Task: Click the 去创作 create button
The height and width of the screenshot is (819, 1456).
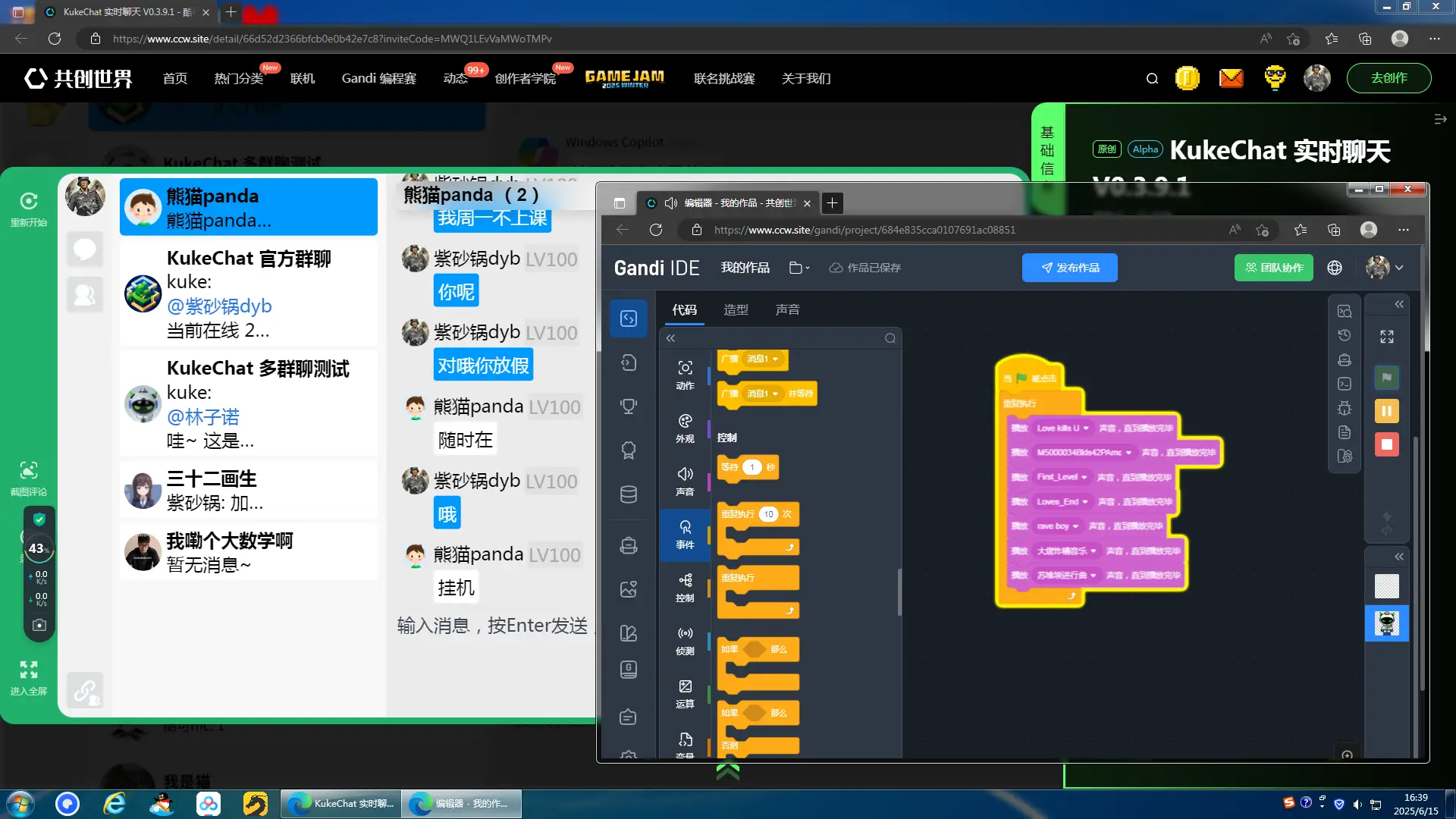Action: point(1389,78)
